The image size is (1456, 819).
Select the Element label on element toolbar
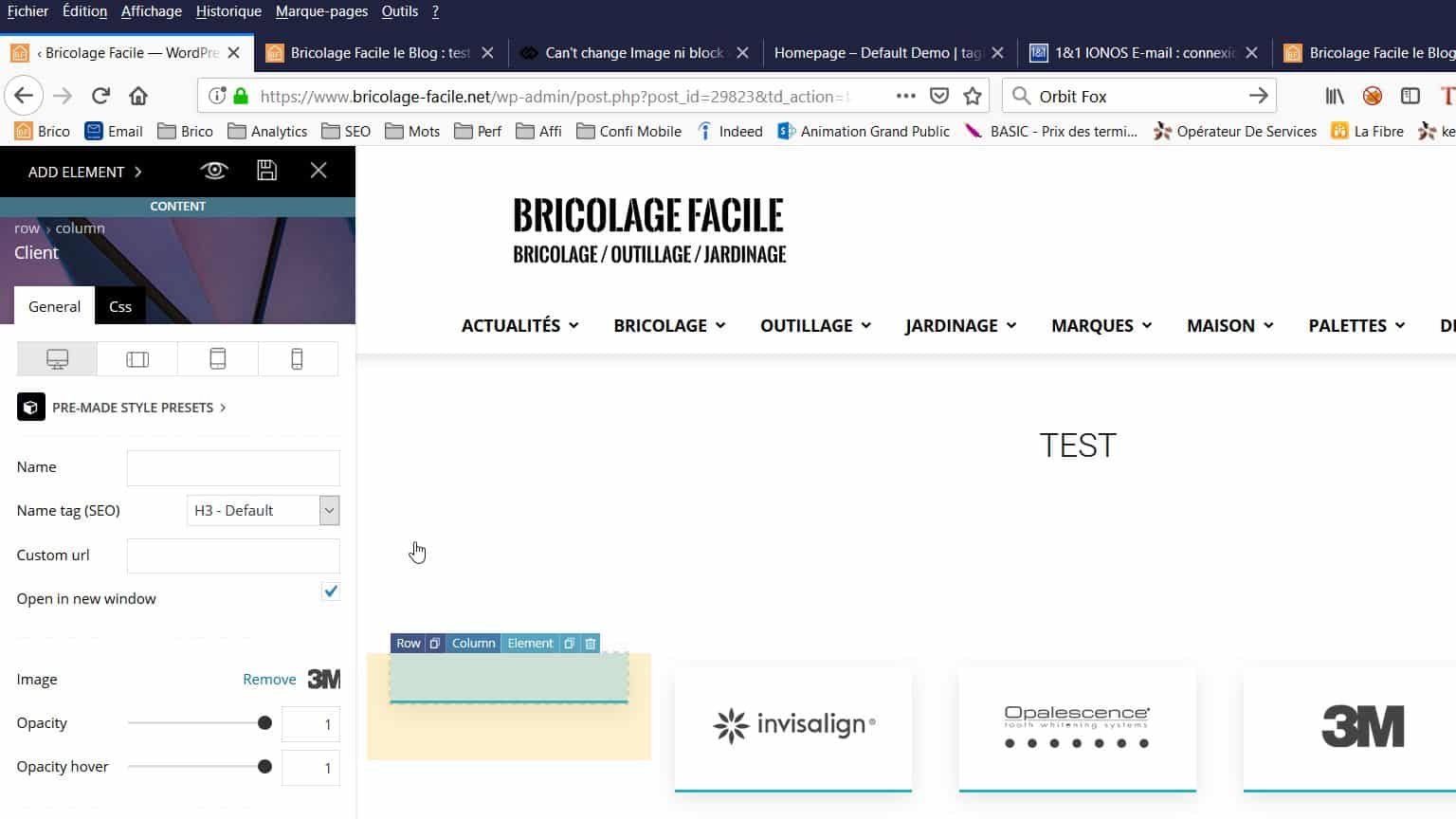click(x=530, y=644)
